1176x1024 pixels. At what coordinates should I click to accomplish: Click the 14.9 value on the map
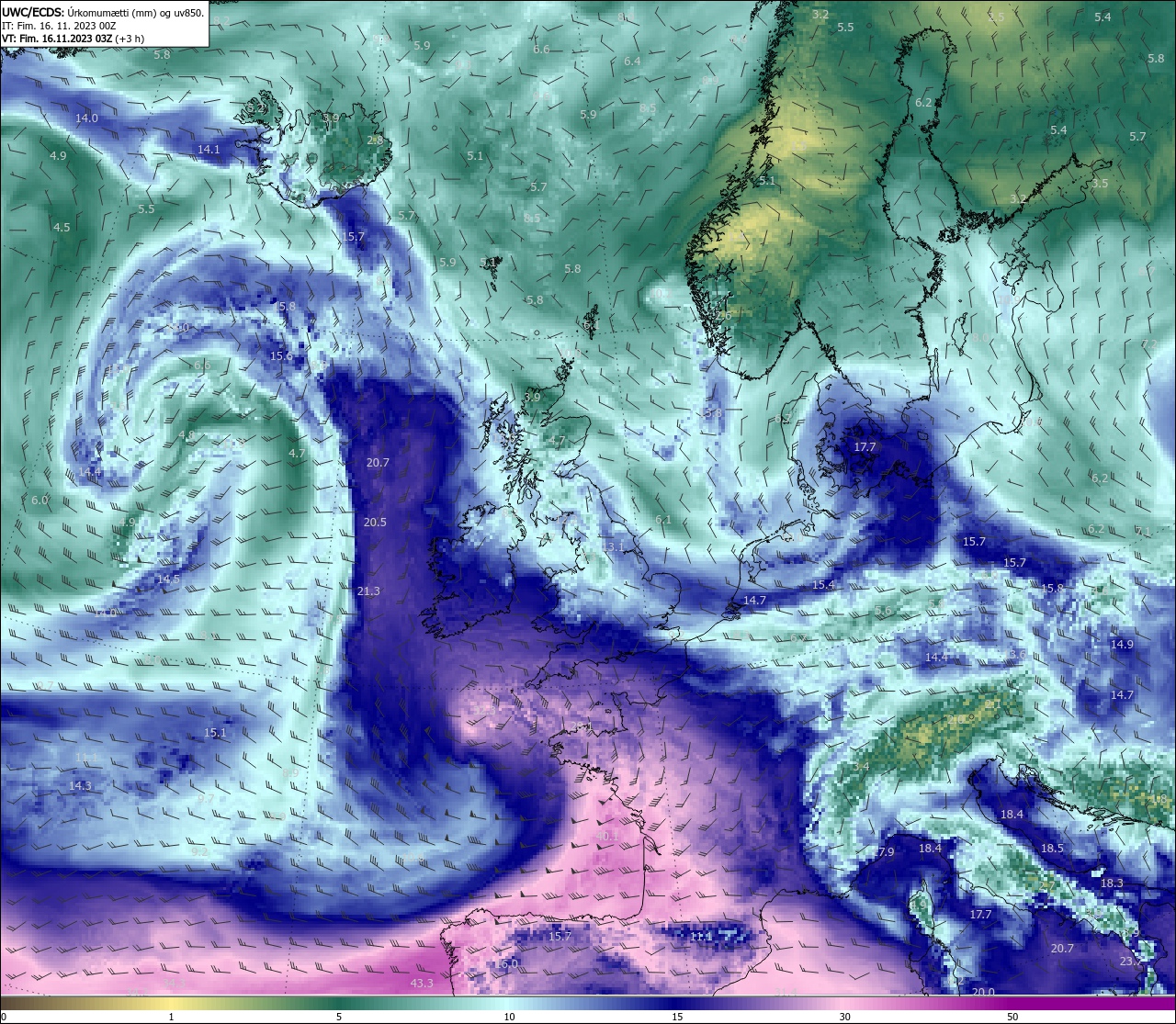pyautogui.click(x=1122, y=645)
